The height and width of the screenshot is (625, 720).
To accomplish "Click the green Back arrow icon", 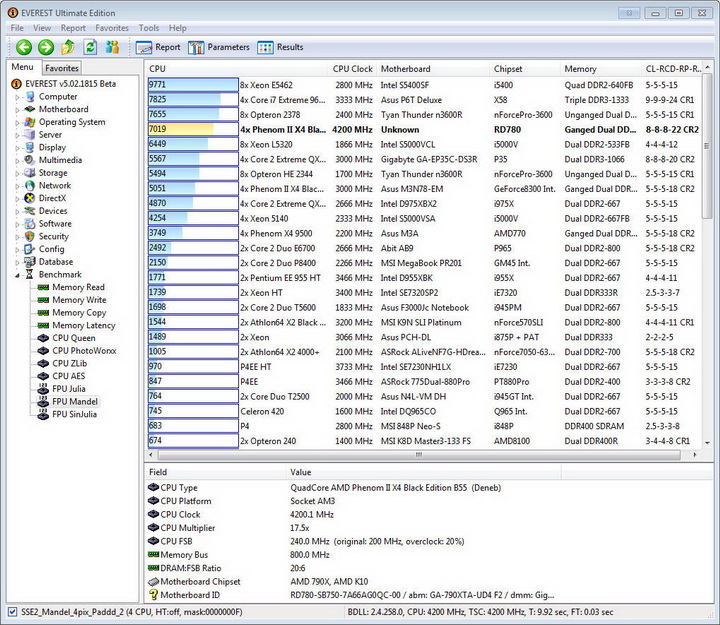I will click(24, 47).
